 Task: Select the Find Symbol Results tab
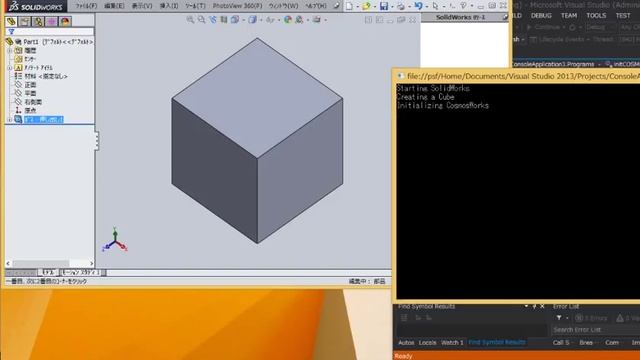point(497,342)
